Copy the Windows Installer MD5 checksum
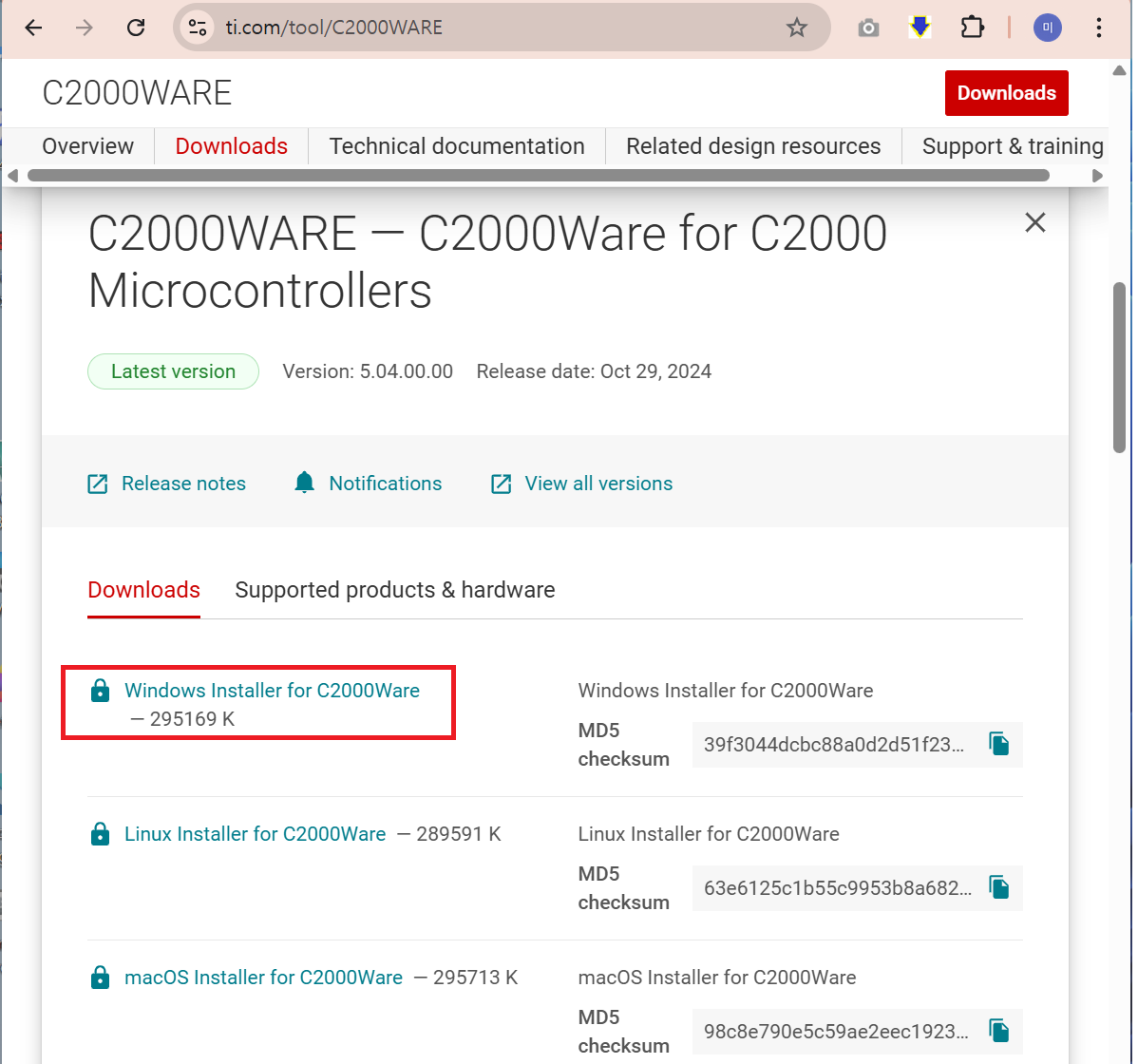Image resolution: width=1138 pixels, height=1064 pixels. pos(999,744)
